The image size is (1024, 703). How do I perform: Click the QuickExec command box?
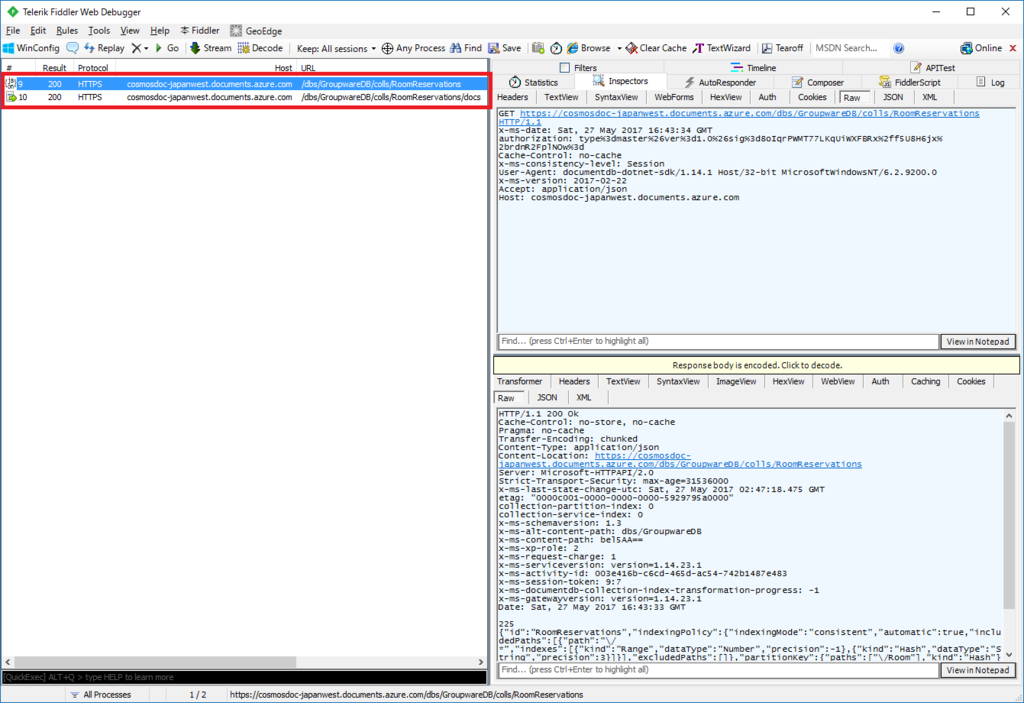coord(244,677)
